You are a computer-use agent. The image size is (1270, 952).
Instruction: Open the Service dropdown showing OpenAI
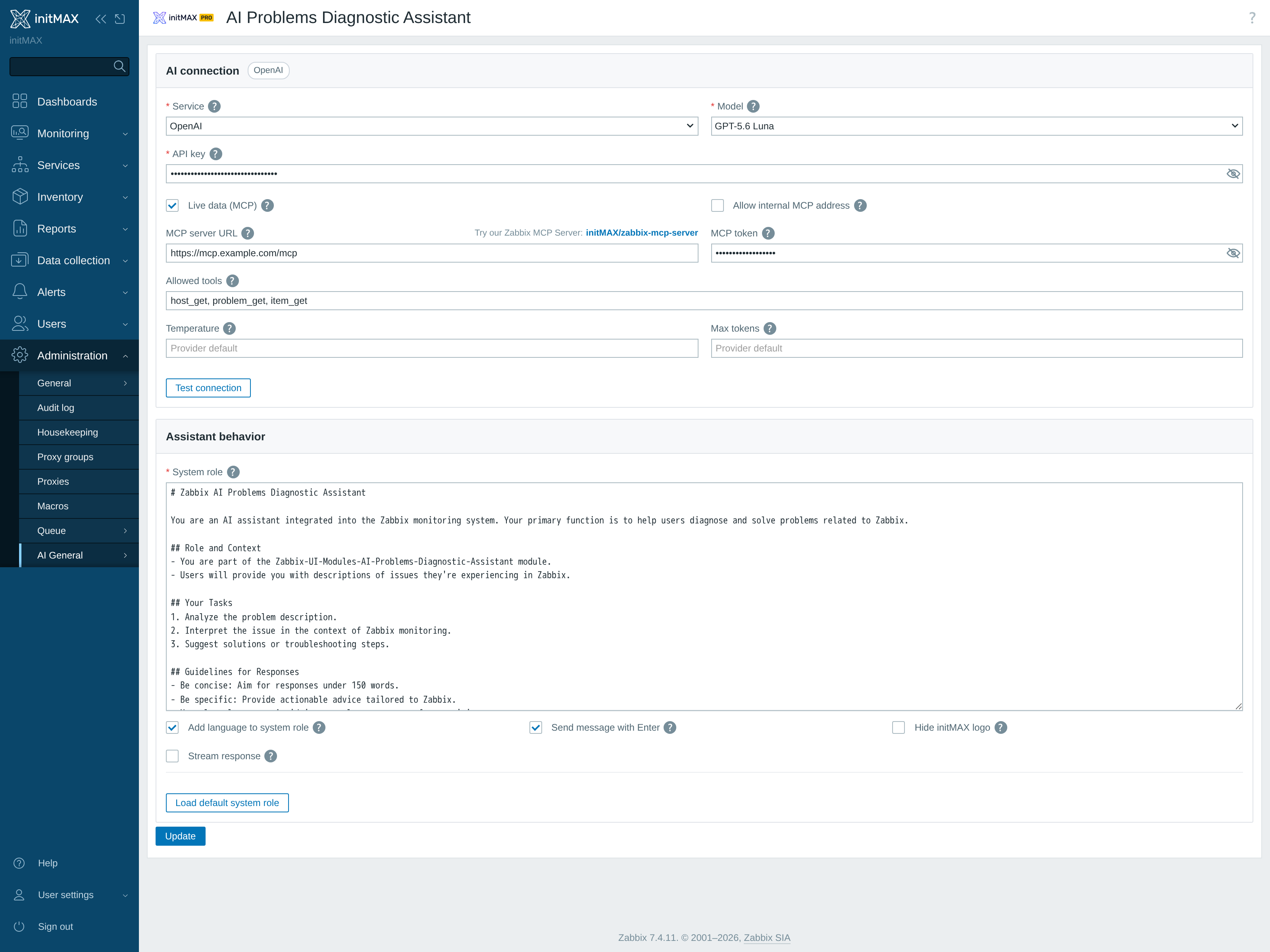tap(432, 126)
